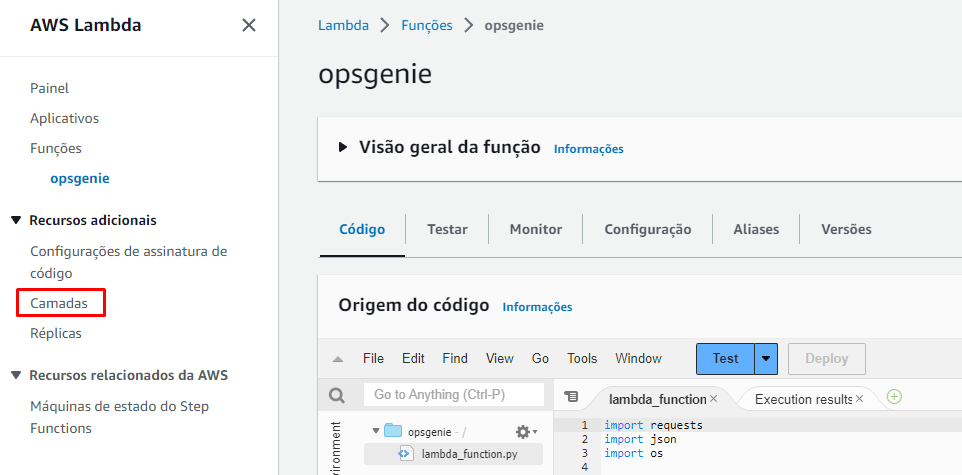
Task: Open the Test button dropdown arrow
Action: tap(766, 358)
